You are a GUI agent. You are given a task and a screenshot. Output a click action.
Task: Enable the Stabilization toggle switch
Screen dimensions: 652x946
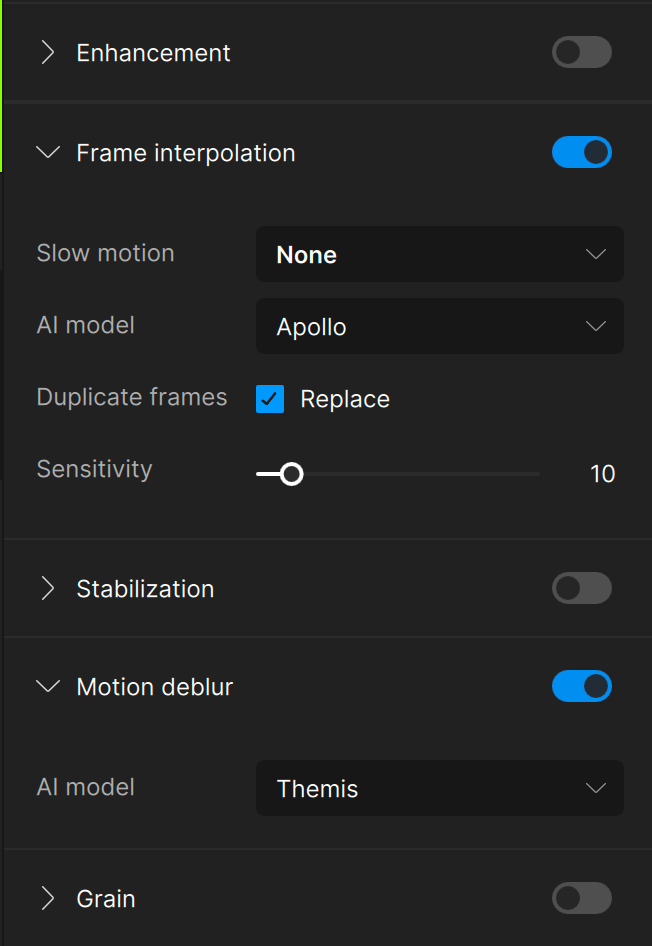coord(581,589)
